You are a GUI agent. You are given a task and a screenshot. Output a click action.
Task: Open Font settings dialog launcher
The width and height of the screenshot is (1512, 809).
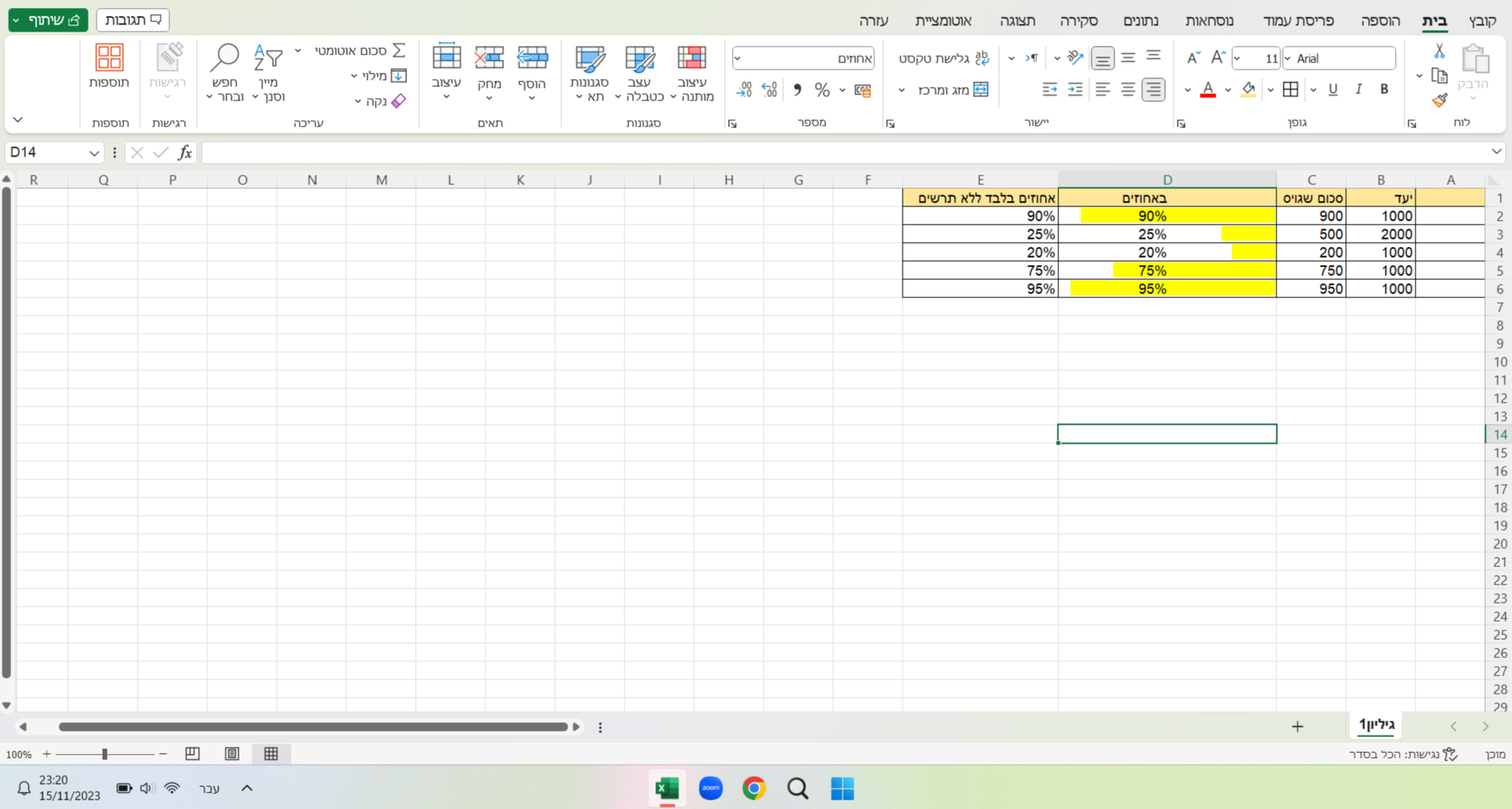1181,123
